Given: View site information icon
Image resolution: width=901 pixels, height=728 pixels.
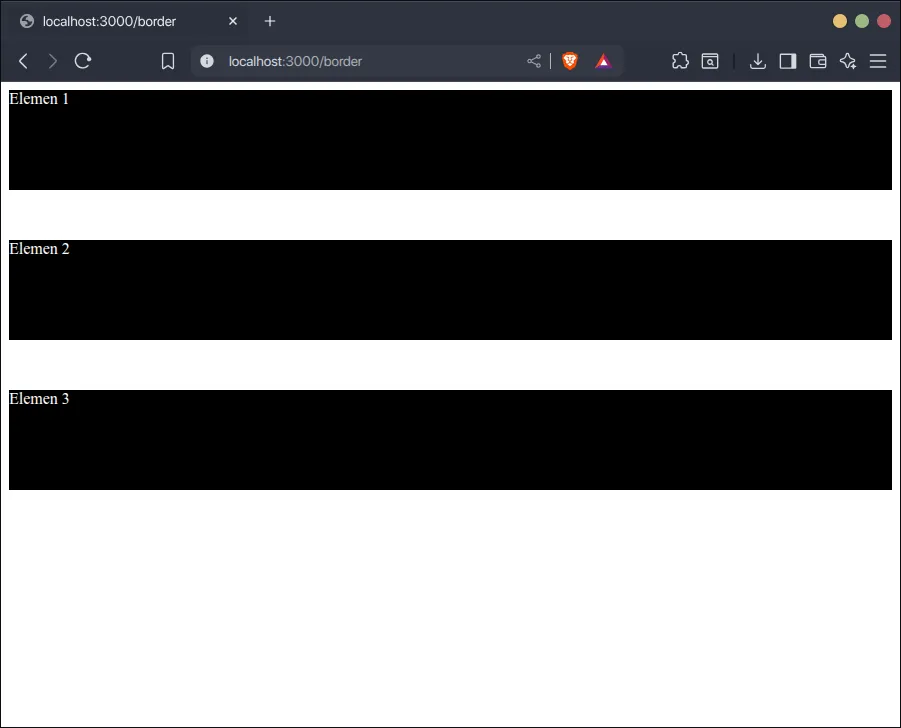Looking at the screenshot, I should pos(207,61).
